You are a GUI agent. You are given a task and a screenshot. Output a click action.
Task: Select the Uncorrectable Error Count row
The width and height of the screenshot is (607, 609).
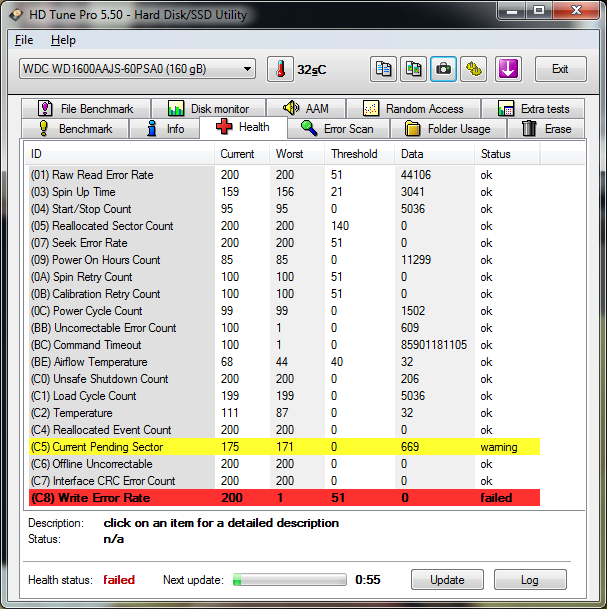pos(284,328)
